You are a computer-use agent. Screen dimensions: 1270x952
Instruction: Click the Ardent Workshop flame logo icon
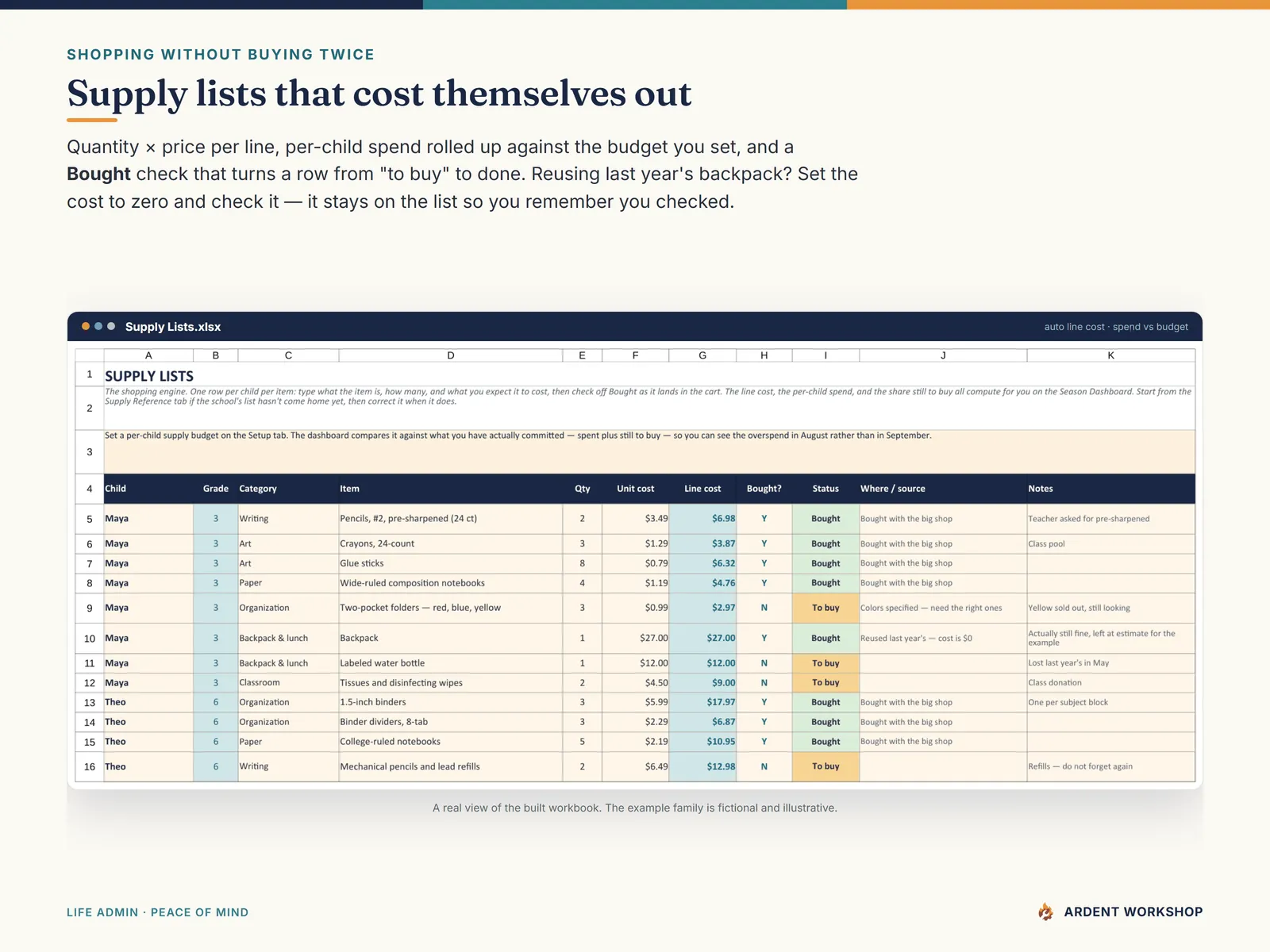point(1046,912)
